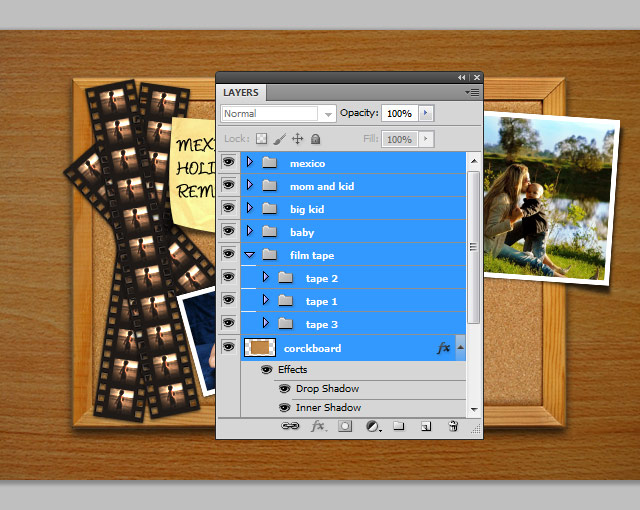Hide the corckboard layer
Viewport: 640px width, 510px height.
[x=228, y=348]
